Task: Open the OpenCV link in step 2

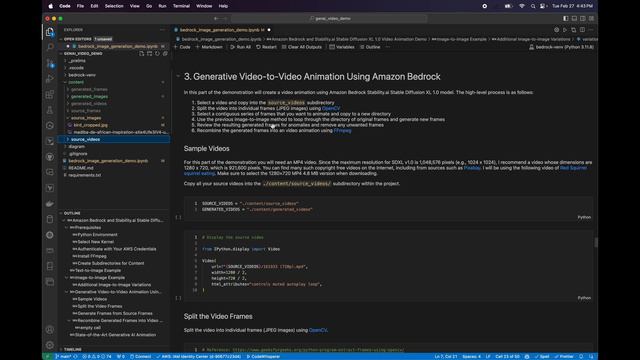Action: click(331, 109)
